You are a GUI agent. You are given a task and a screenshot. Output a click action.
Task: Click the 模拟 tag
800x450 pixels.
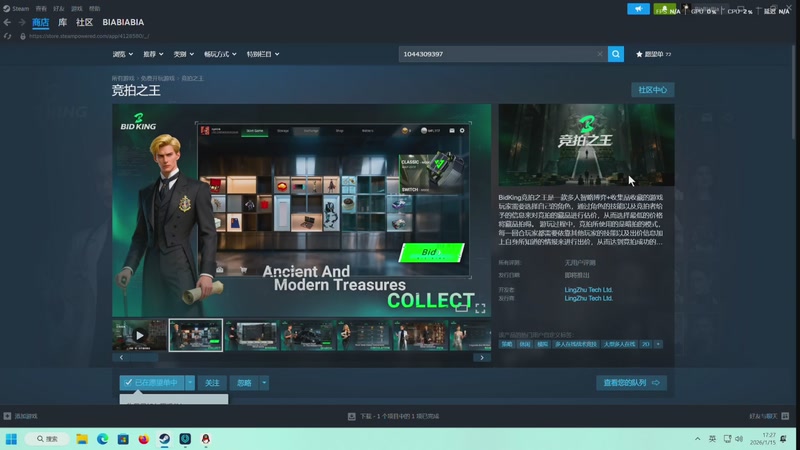point(542,344)
